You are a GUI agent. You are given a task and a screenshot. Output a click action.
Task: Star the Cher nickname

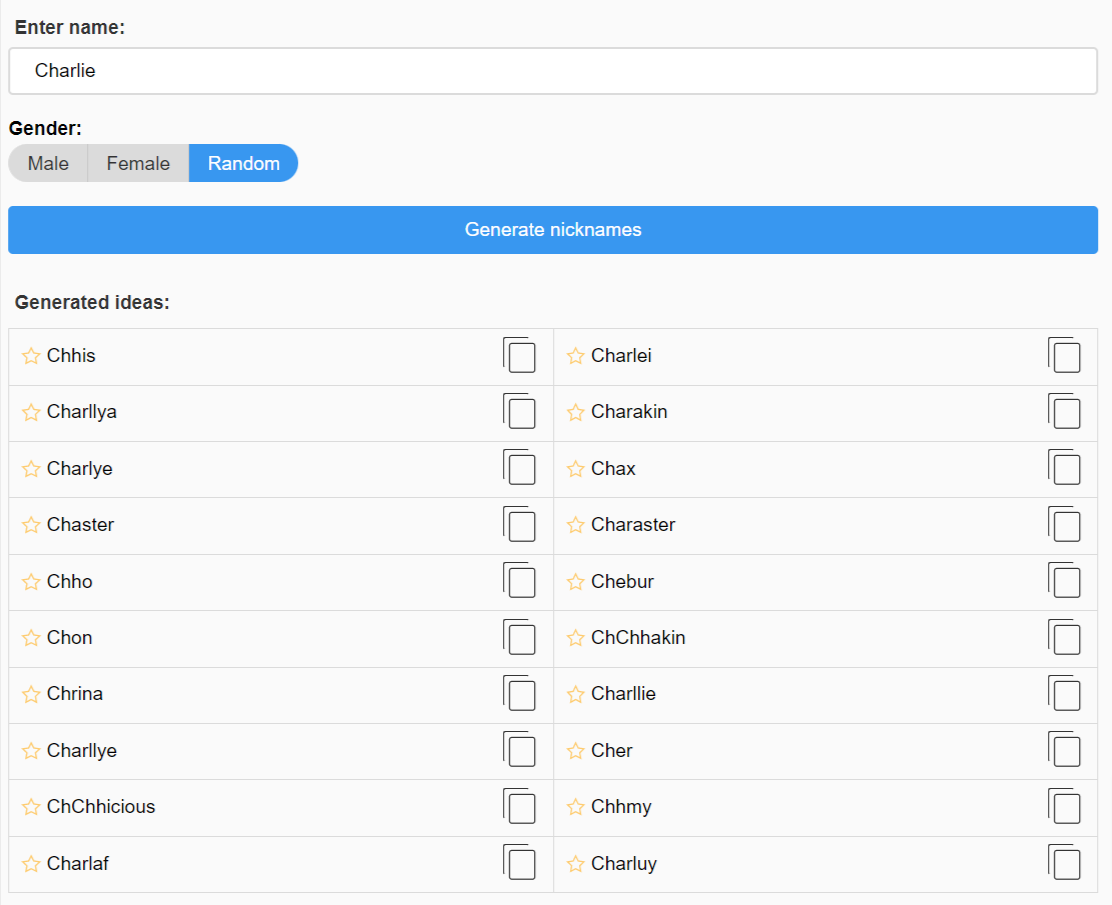pyautogui.click(x=575, y=751)
